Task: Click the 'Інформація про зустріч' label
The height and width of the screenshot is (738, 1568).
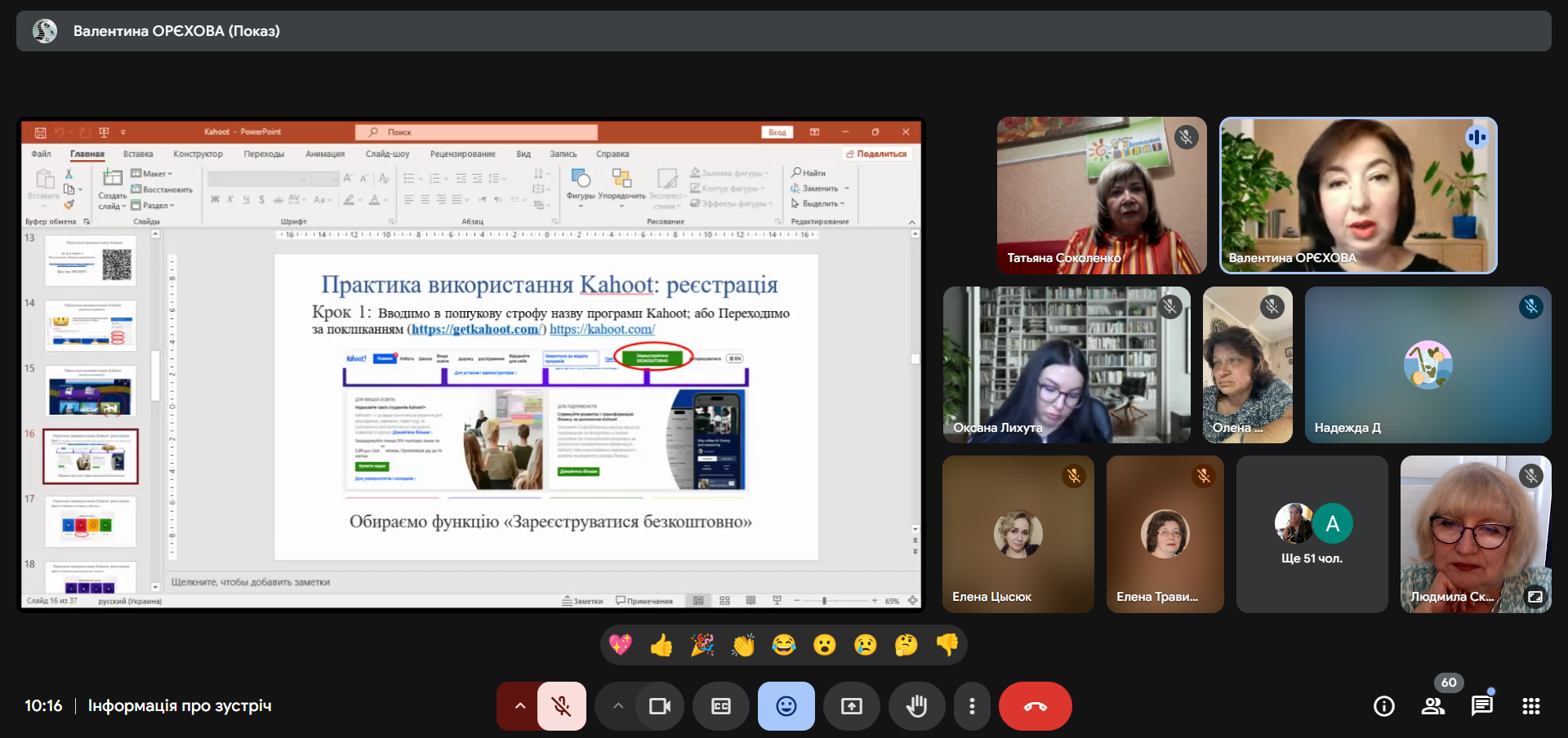Action: 180,706
